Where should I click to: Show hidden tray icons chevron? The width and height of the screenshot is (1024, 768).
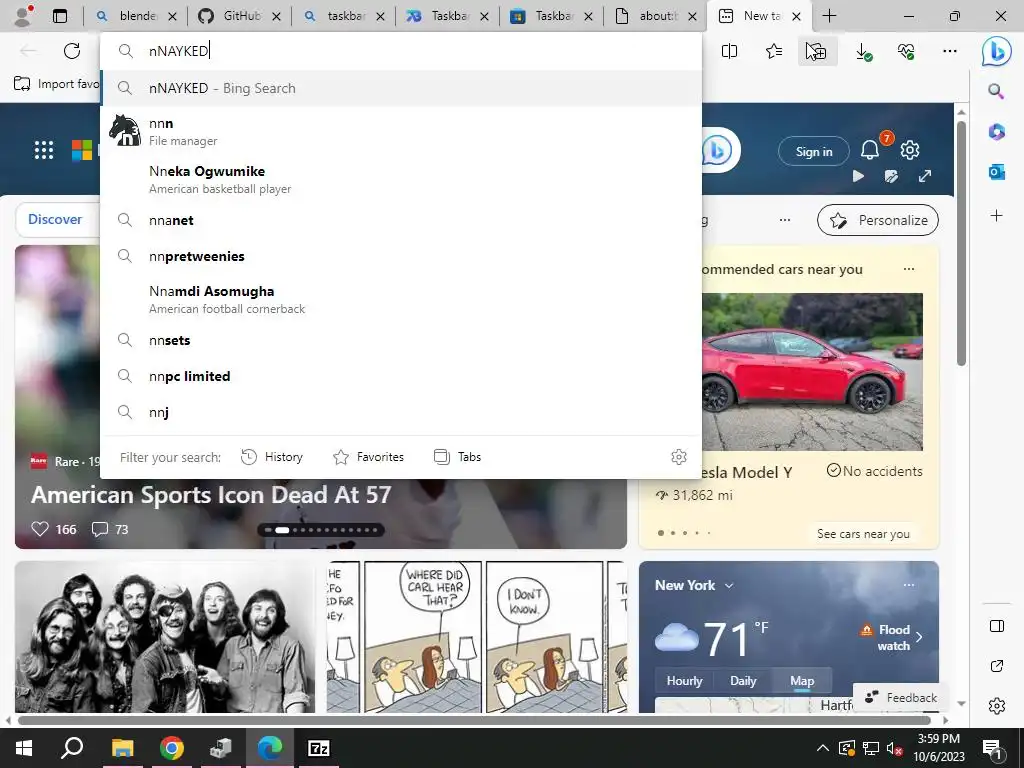[x=822, y=748]
